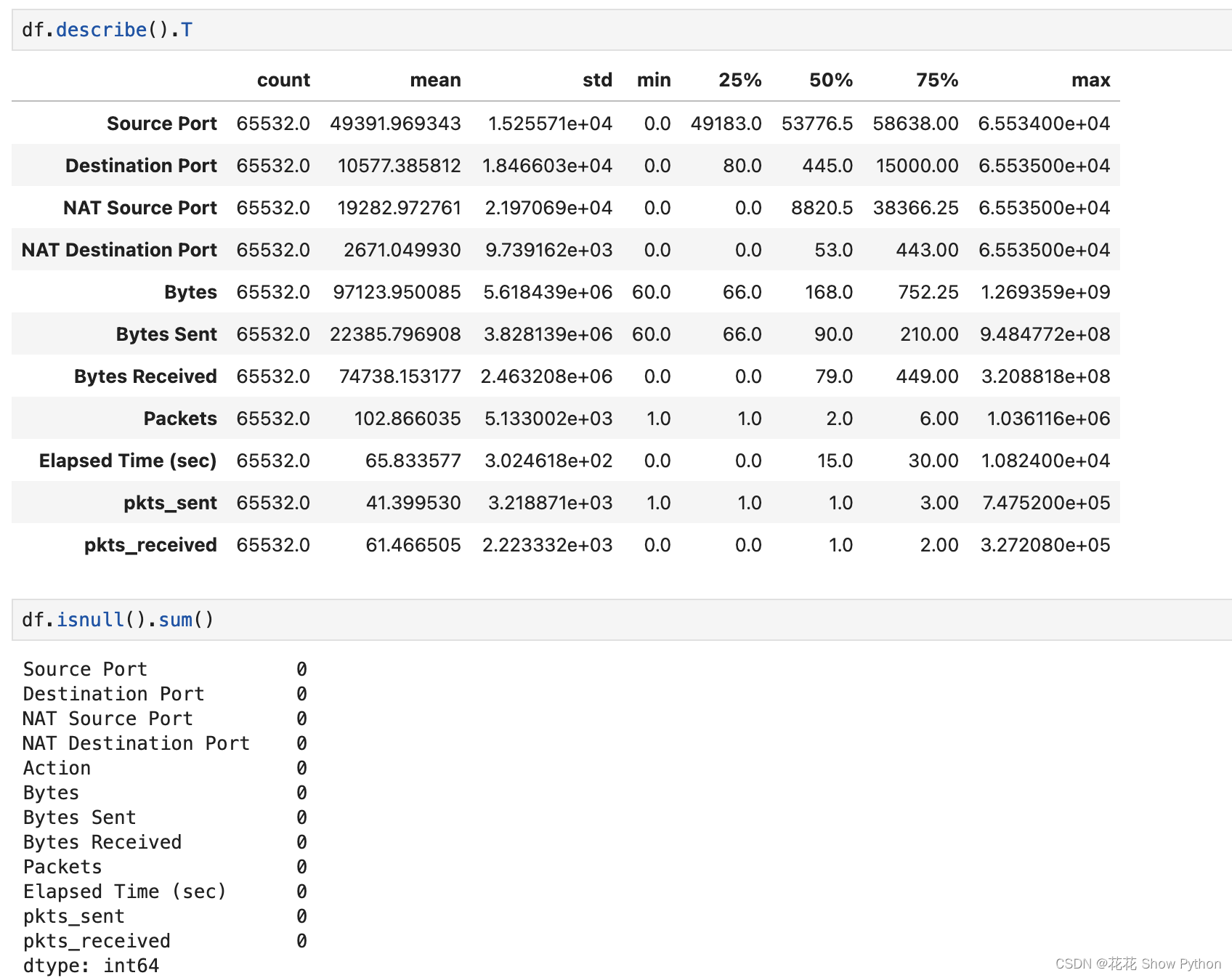Click Source Port std 1.525571e+04

point(550,124)
